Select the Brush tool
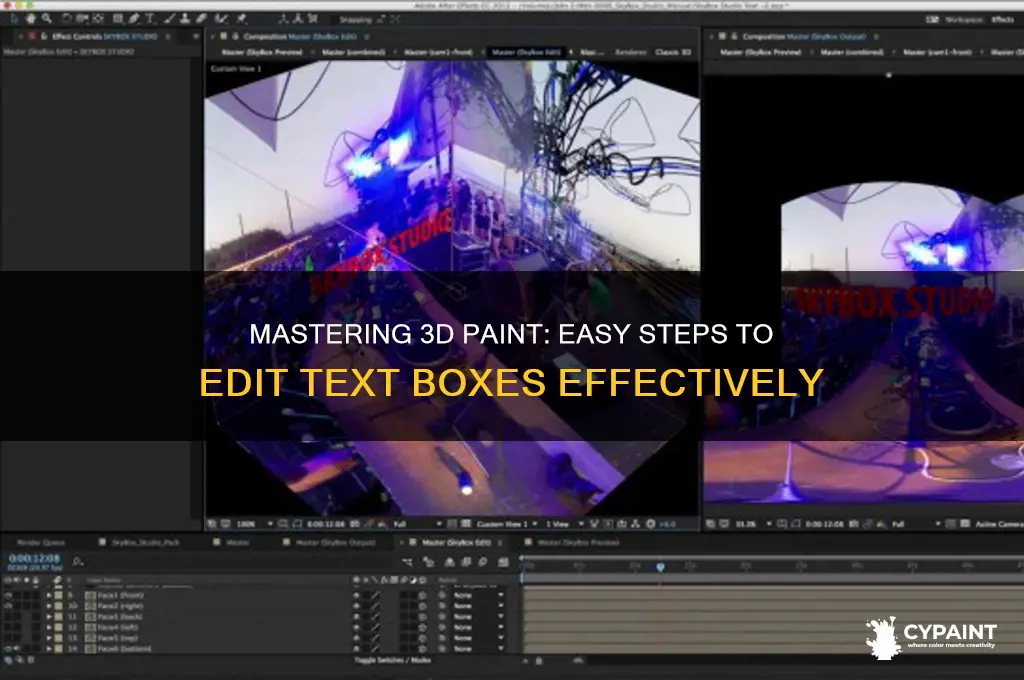Screen dimensions: 1024x680 point(170,19)
